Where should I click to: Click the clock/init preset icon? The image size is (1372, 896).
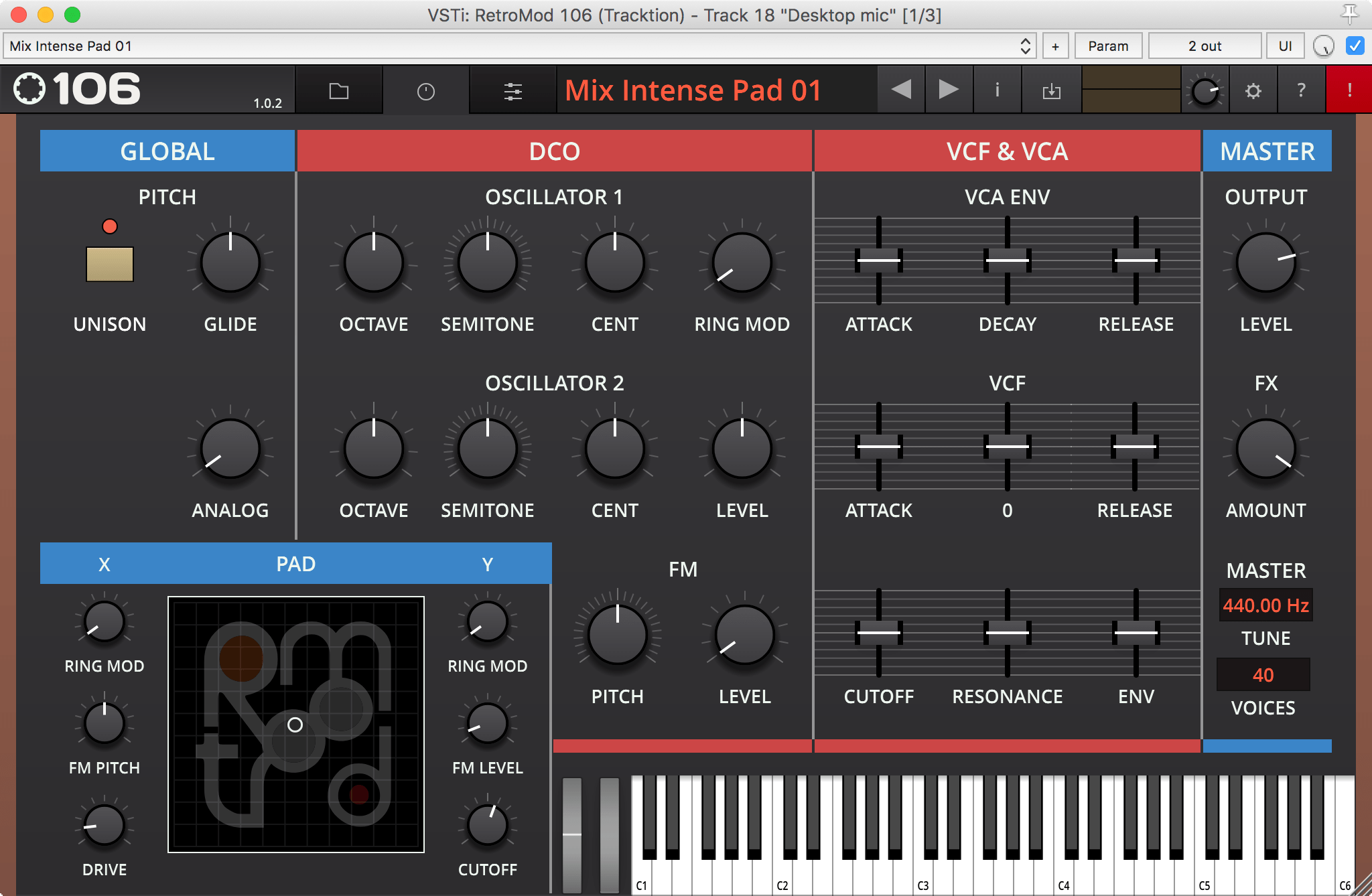point(426,90)
